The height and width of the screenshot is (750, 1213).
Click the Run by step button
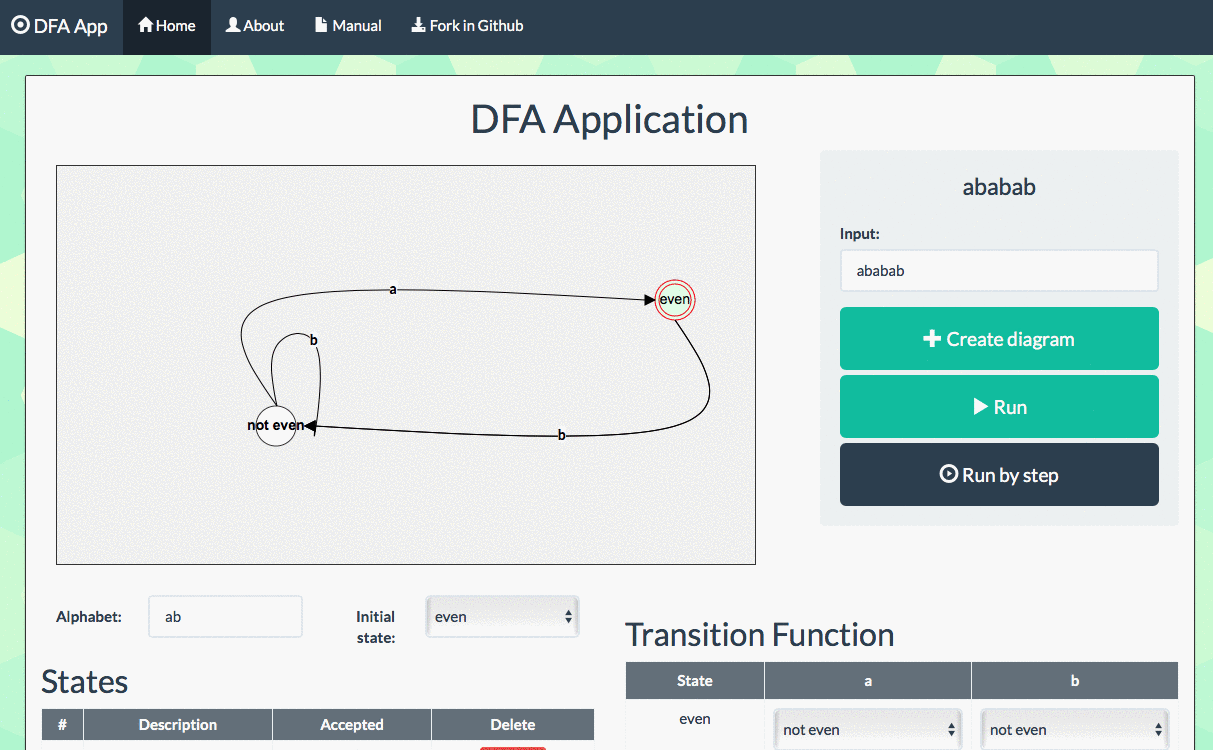tap(999, 474)
